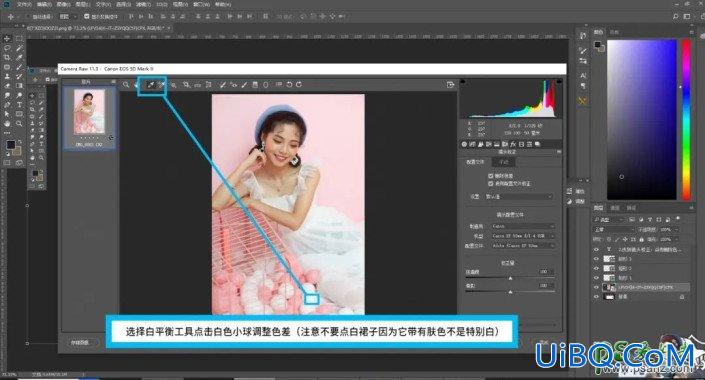Select Photoshop Type tool
The height and width of the screenshot is (380, 705).
click(19, 104)
